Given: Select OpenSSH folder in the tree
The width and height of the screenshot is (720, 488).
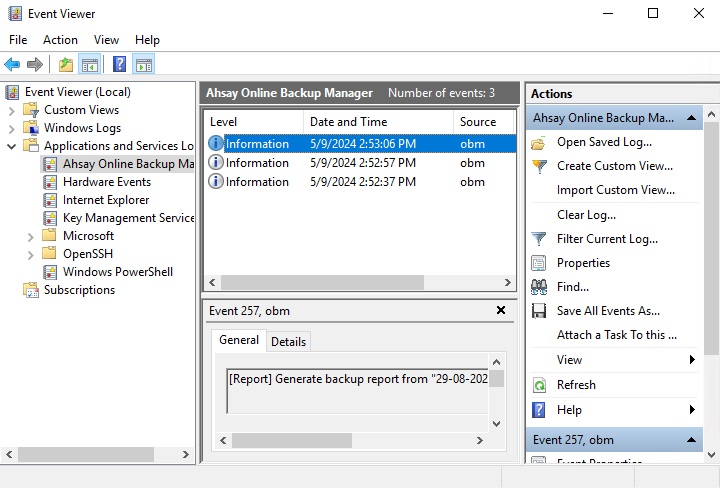Looking at the screenshot, I should [x=88, y=254].
